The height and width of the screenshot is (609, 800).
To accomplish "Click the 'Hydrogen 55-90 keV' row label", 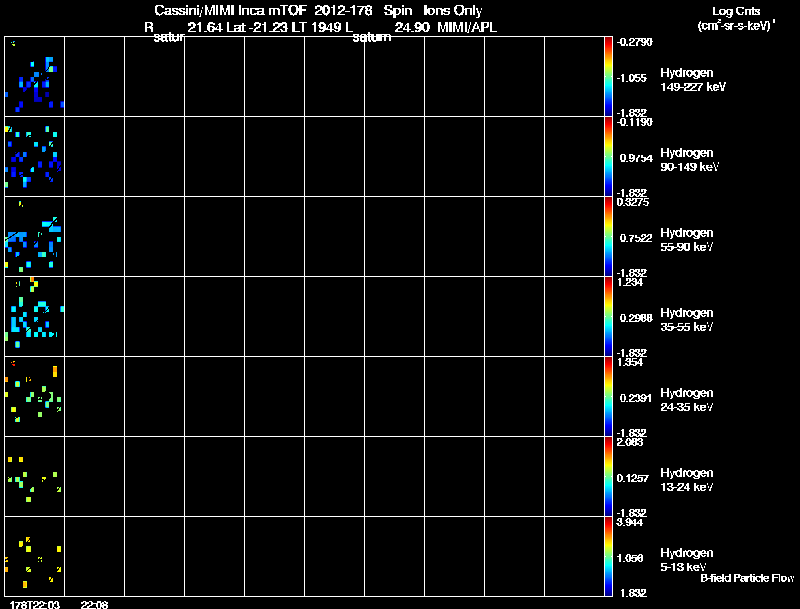I will [x=687, y=240].
